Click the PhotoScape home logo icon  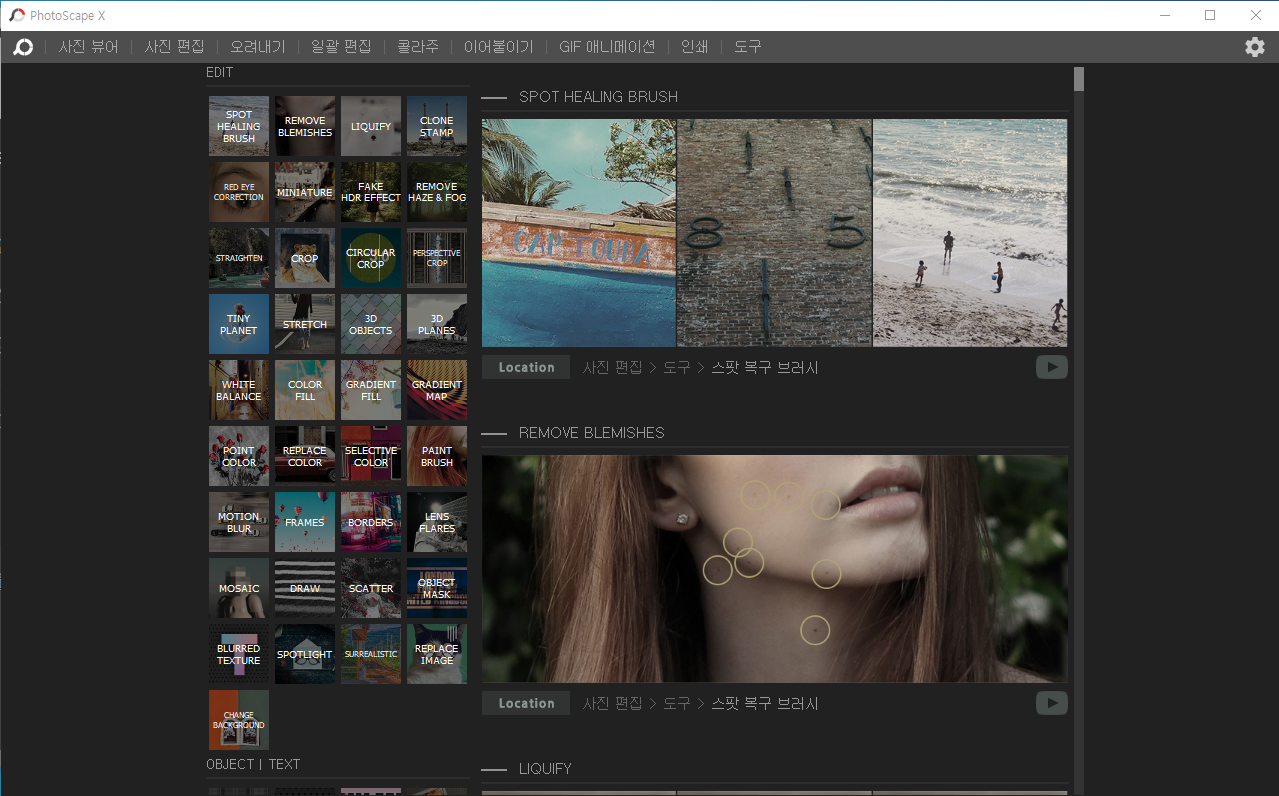[23, 47]
